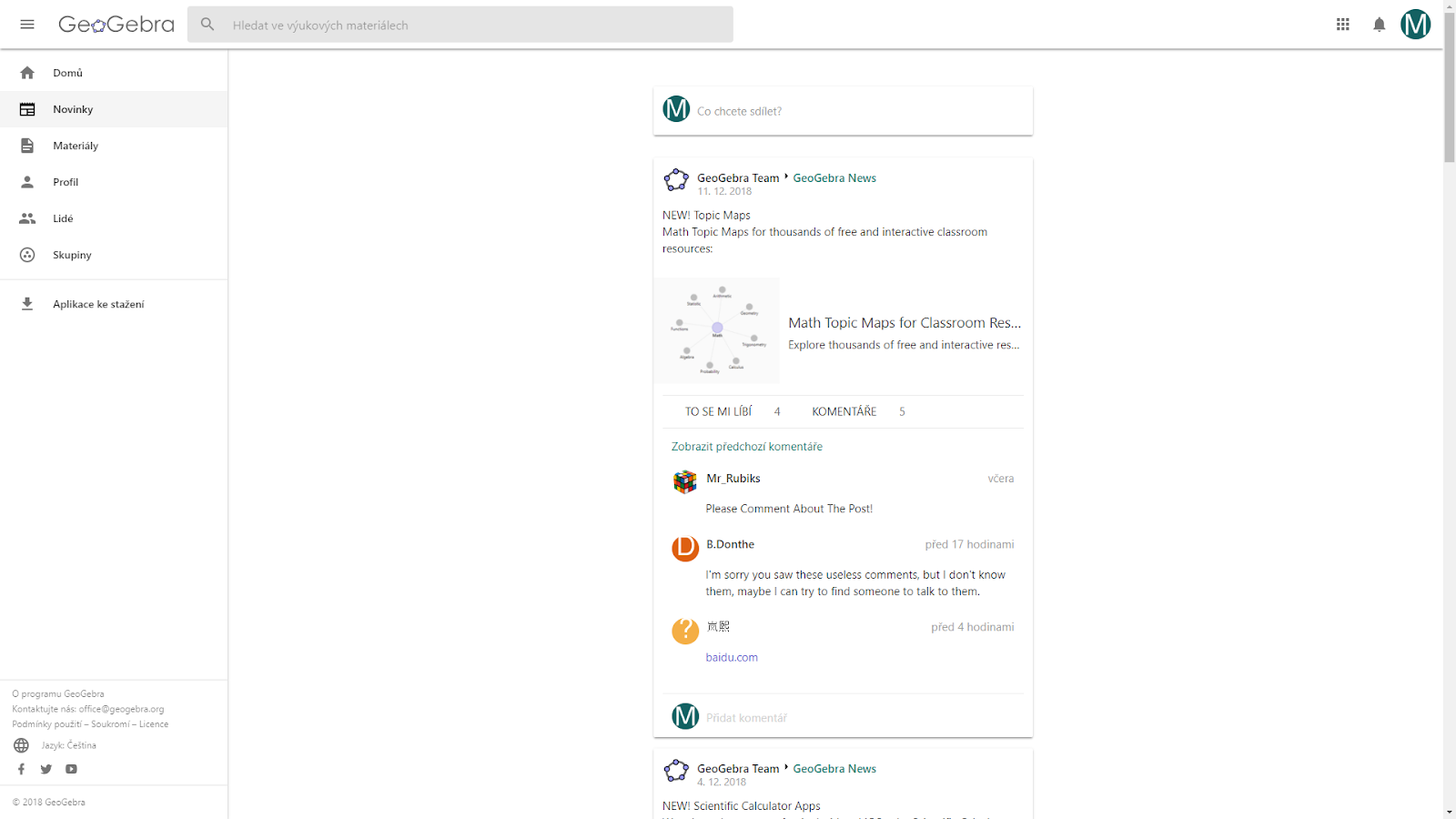Open the baidu.com link
1456x819 pixels.
pyautogui.click(x=732, y=657)
